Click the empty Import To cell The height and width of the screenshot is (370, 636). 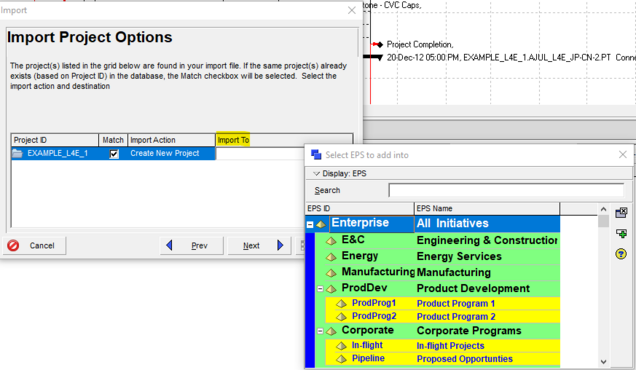point(260,153)
